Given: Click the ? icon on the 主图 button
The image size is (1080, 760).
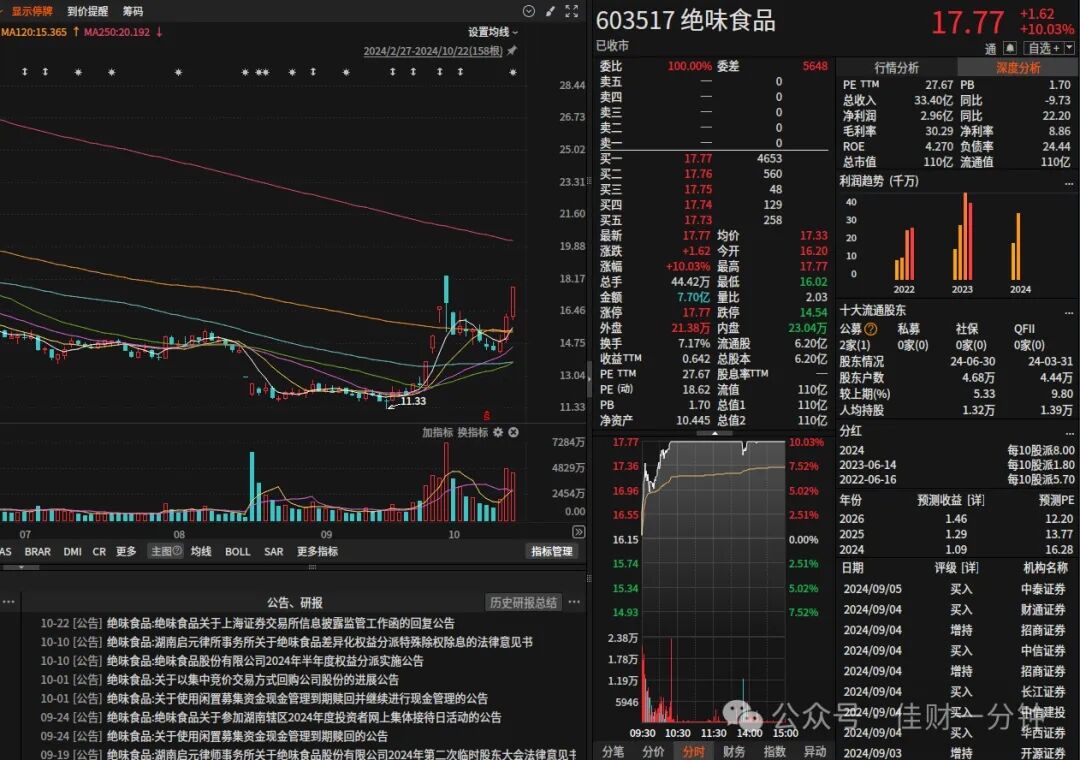Looking at the screenshot, I should [x=176, y=551].
